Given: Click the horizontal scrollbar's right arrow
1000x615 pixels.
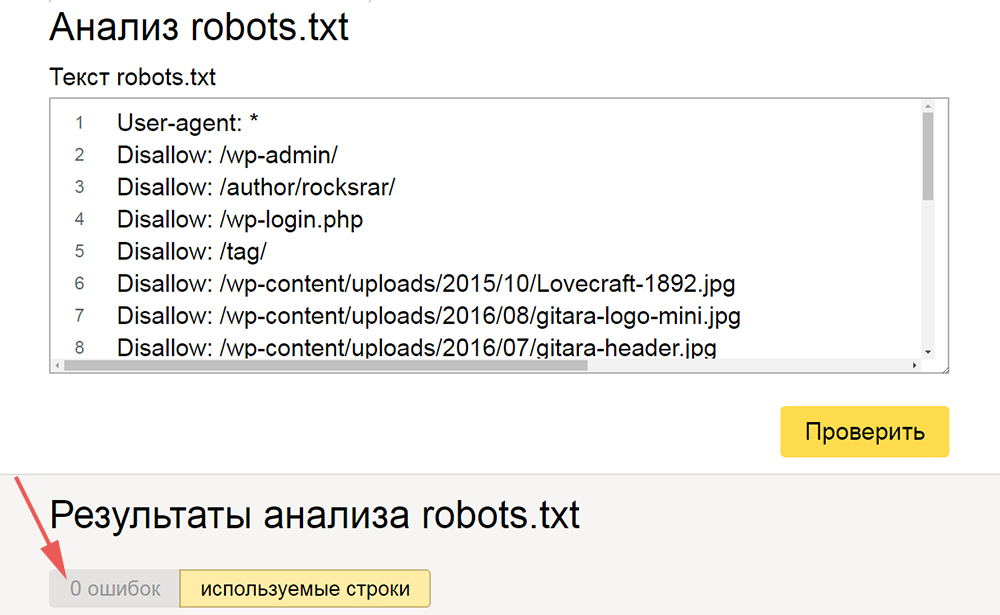Looking at the screenshot, I should coord(913,366).
